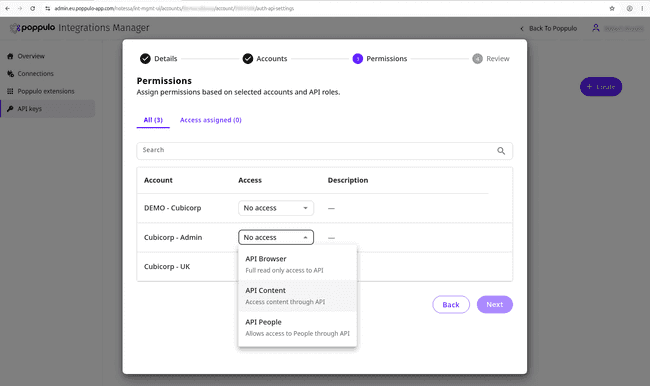
Task: Click the Connections plug icon
Action: point(10,73)
